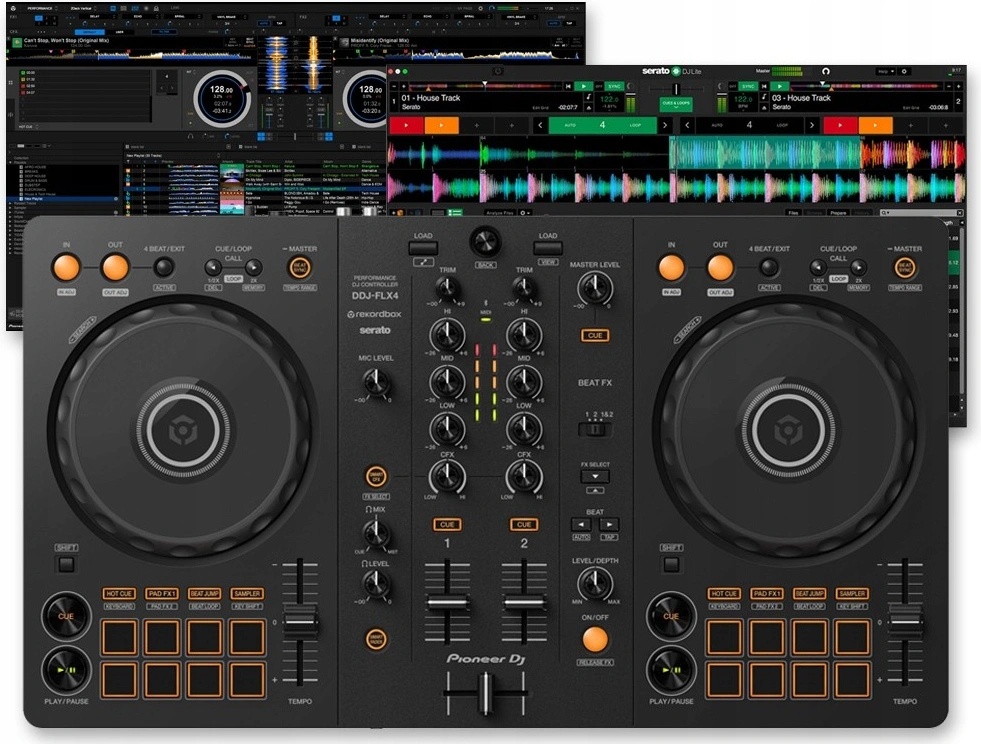Jump to track start on Serato deck 2
The width and height of the screenshot is (981, 744).
pyautogui.click(x=764, y=86)
